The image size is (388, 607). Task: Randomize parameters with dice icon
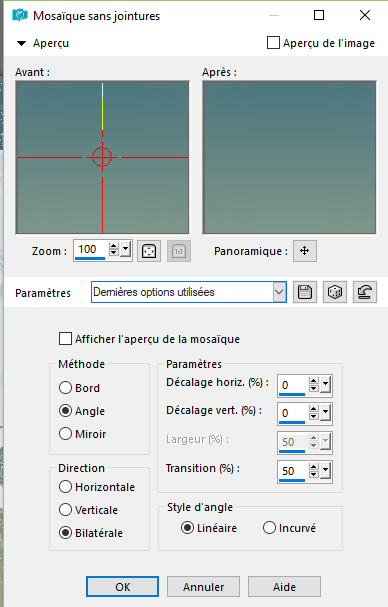point(335,292)
